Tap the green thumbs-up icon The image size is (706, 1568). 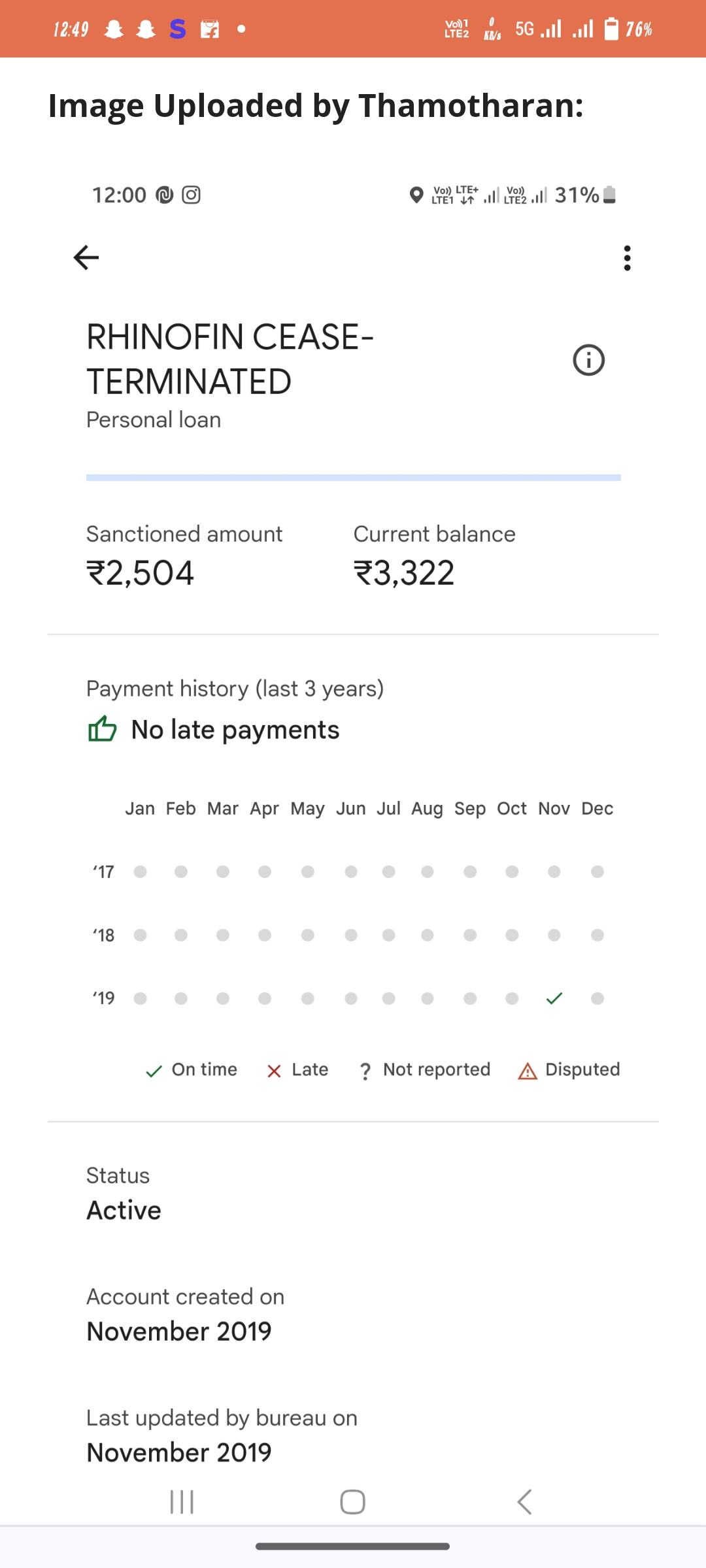pyautogui.click(x=102, y=729)
